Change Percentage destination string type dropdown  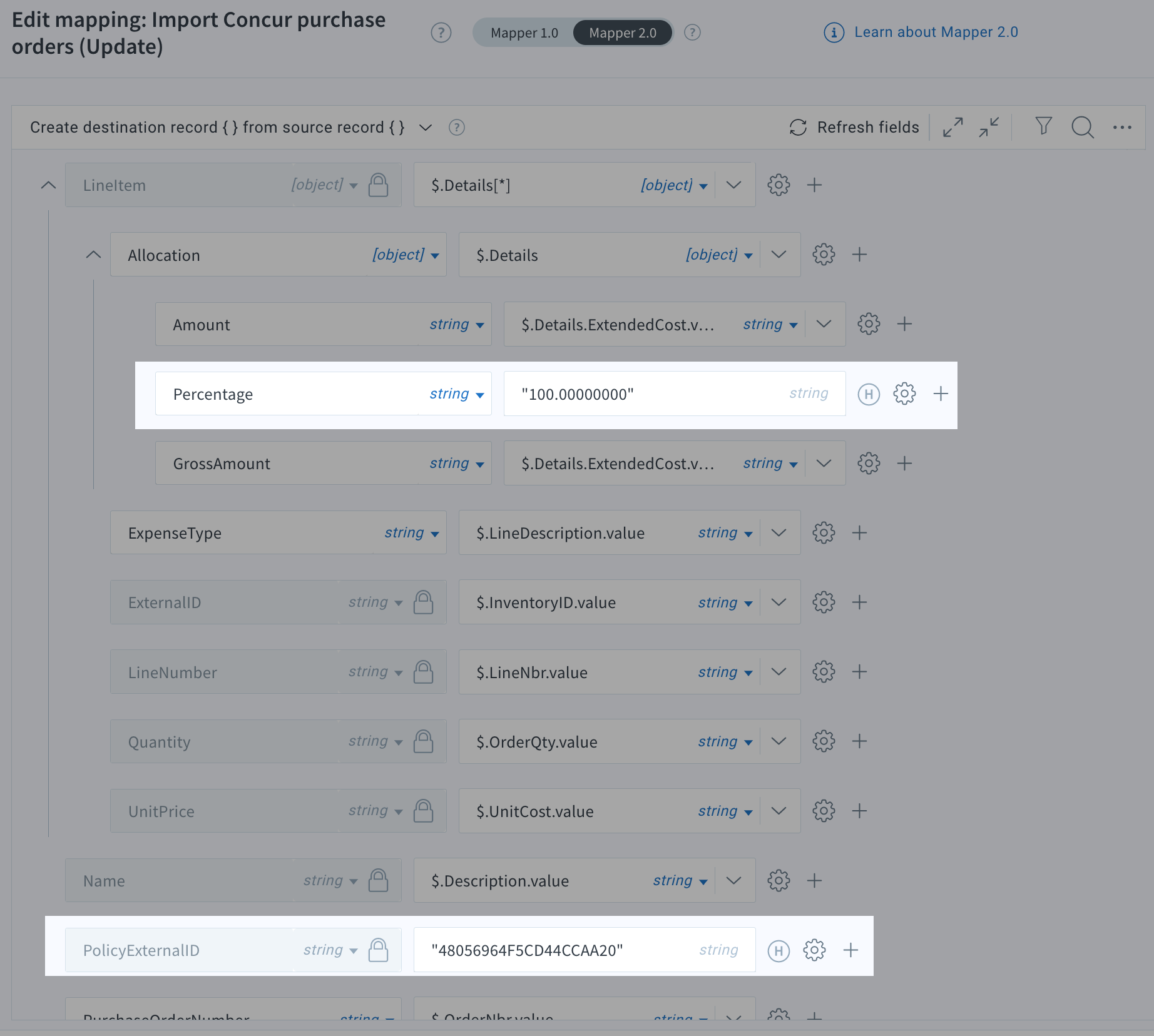point(457,394)
